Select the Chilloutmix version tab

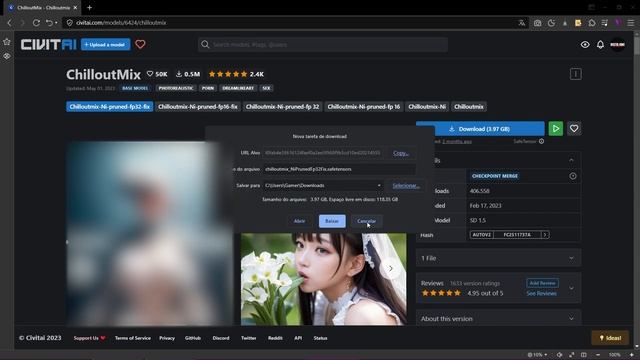[x=469, y=107]
